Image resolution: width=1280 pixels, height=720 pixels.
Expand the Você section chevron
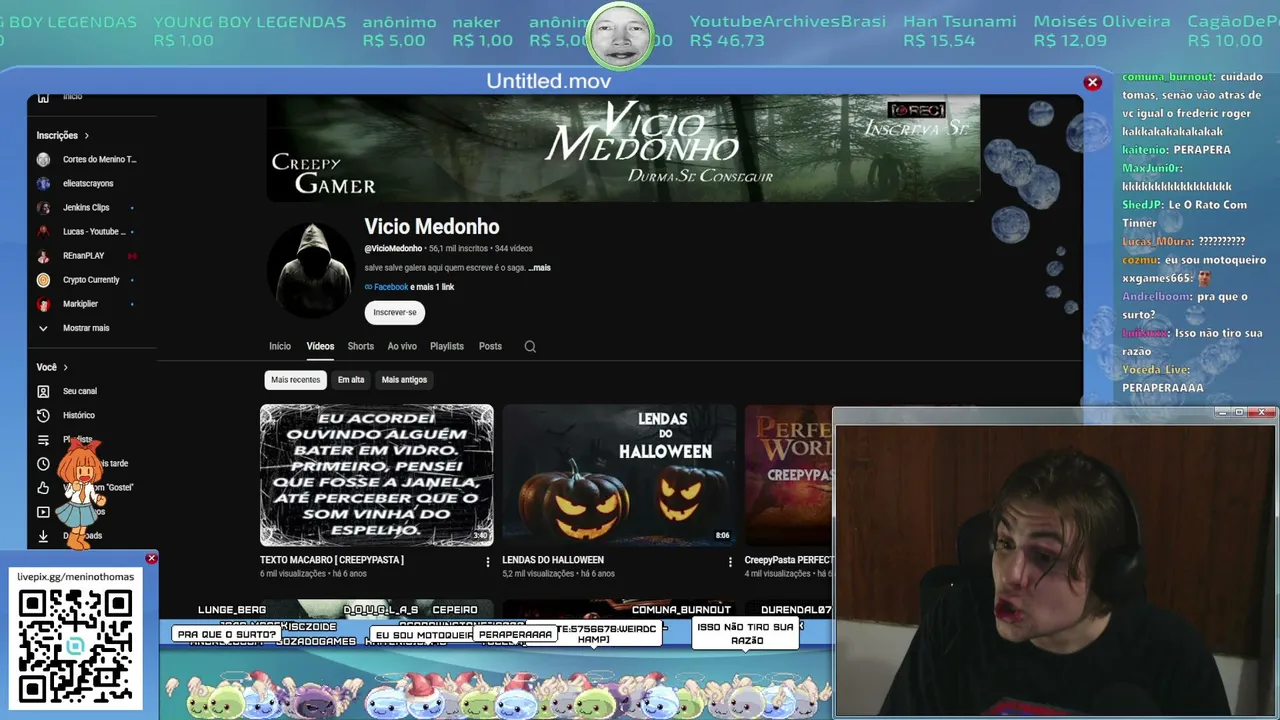pyautogui.click(x=66, y=368)
